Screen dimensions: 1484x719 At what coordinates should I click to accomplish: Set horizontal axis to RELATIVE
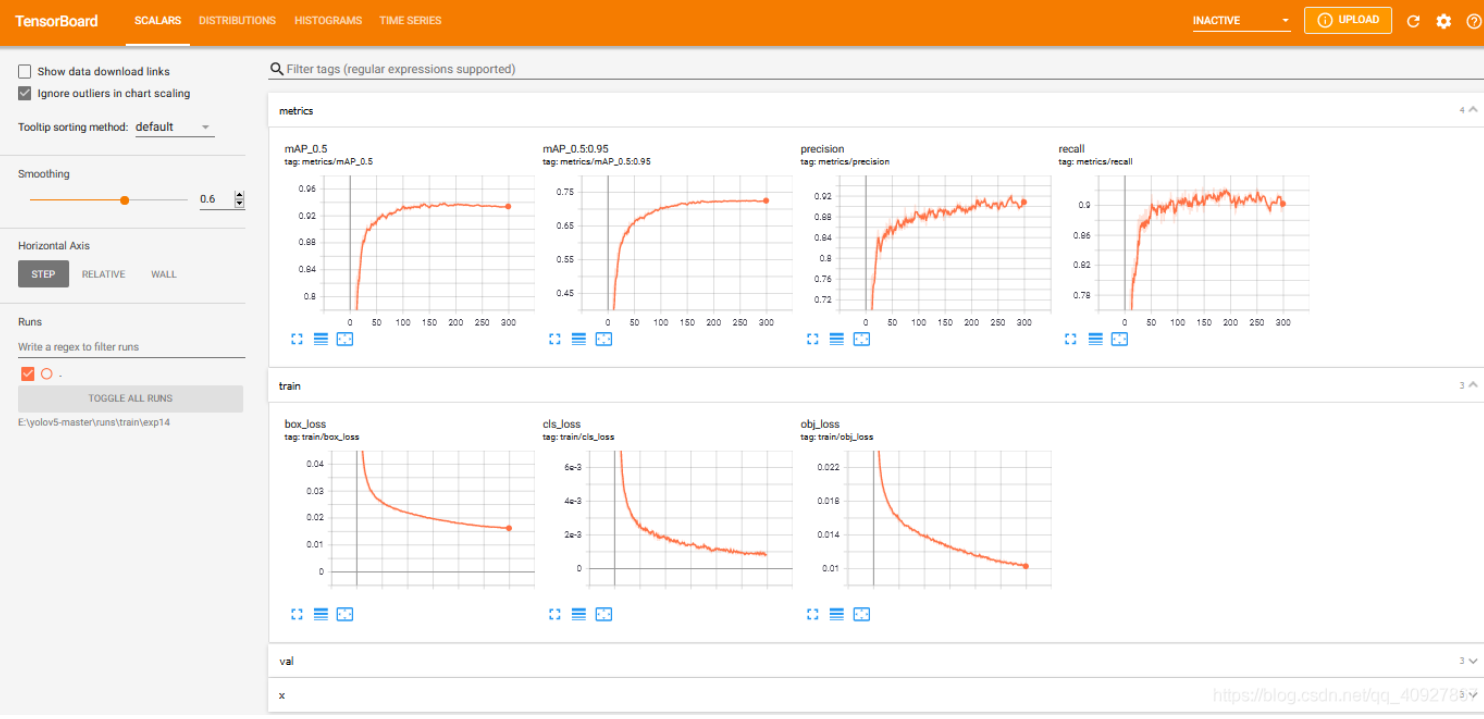pos(103,274)
